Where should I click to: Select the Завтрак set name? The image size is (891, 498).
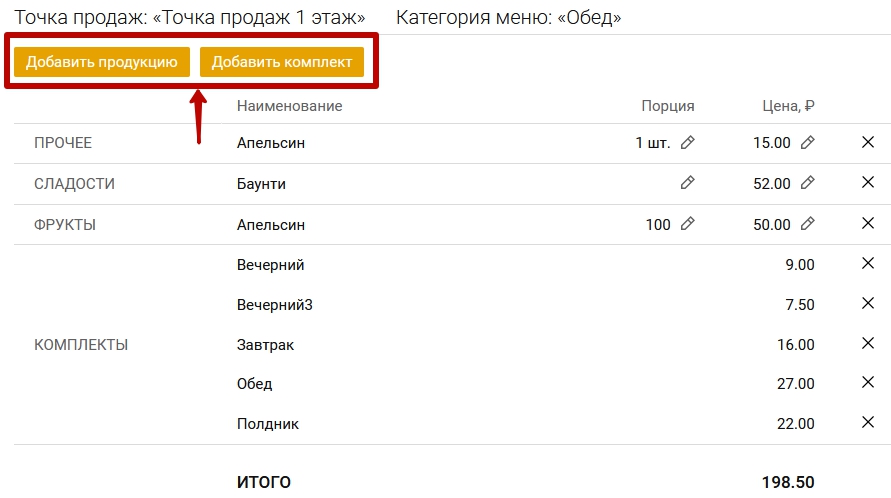click(x=265, y=345)
